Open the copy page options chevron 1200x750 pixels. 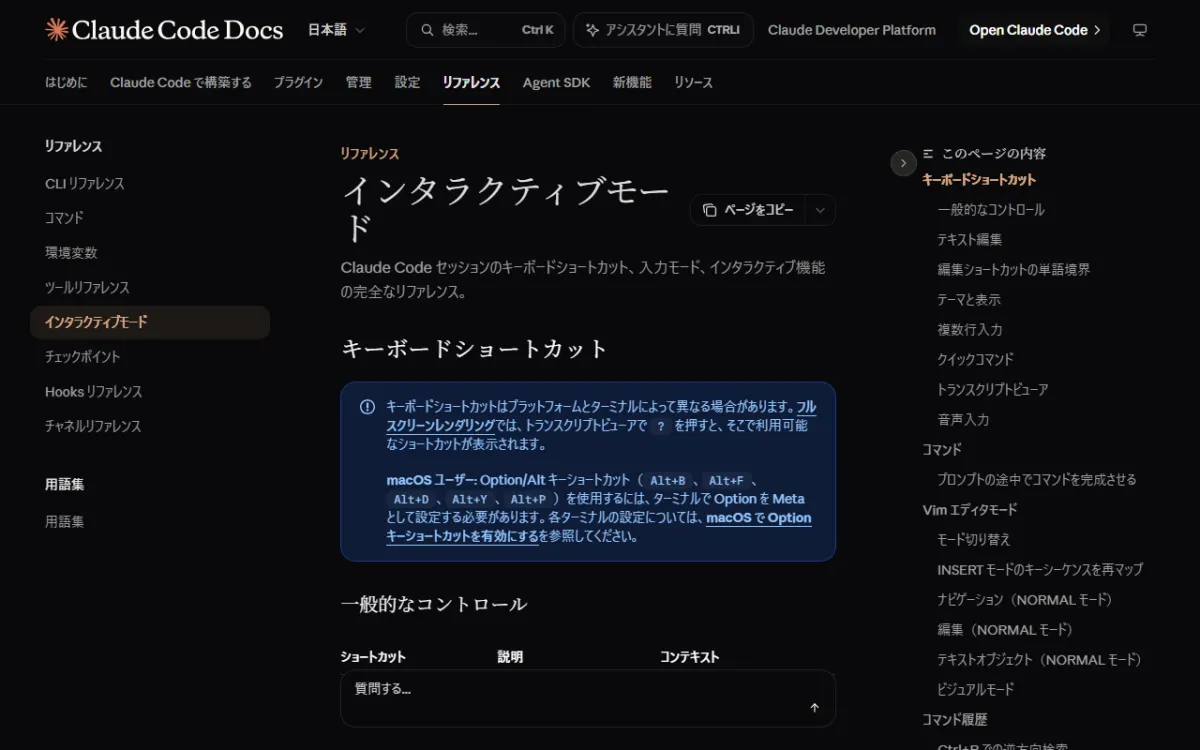point(820,210)
